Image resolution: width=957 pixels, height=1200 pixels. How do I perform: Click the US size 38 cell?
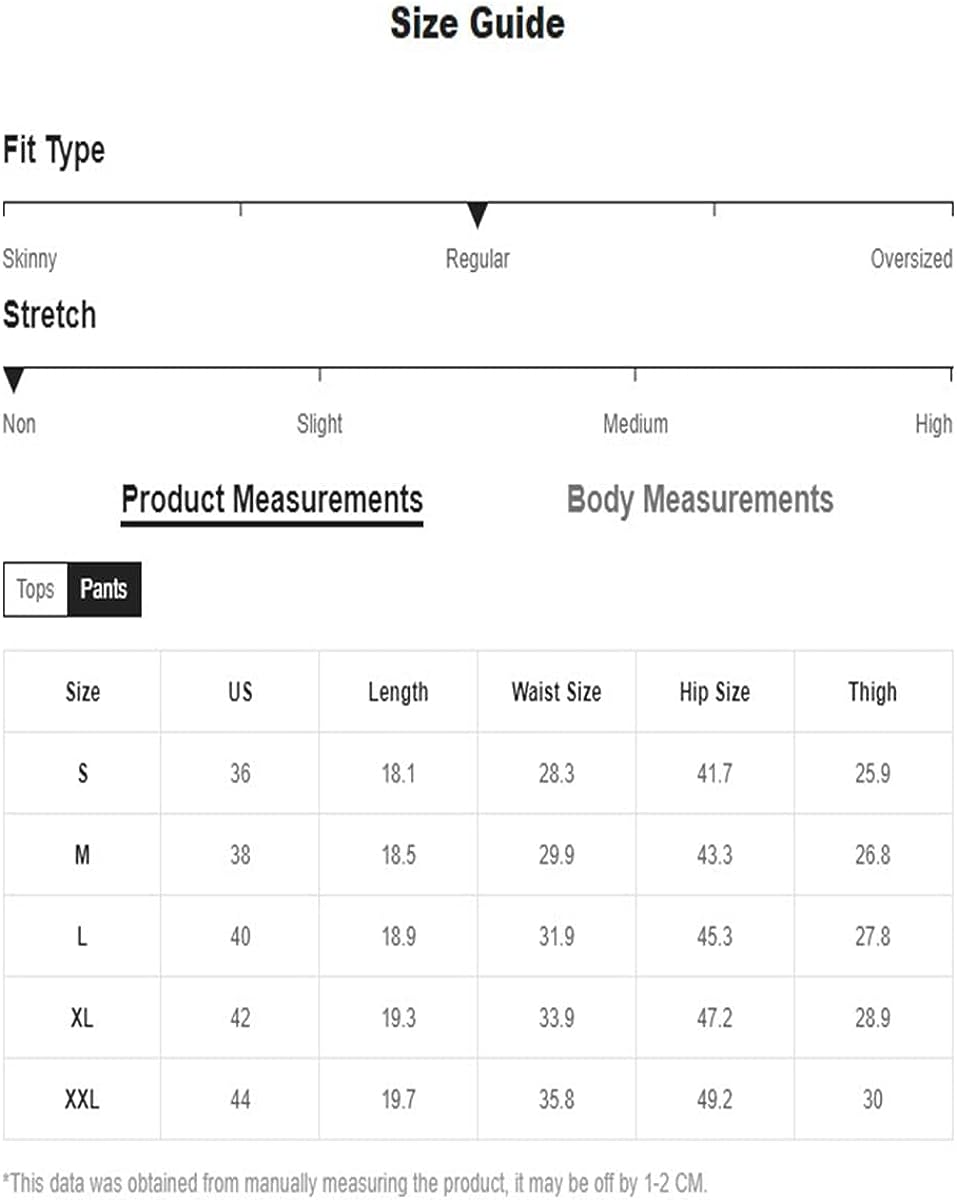tap(240, 855)
